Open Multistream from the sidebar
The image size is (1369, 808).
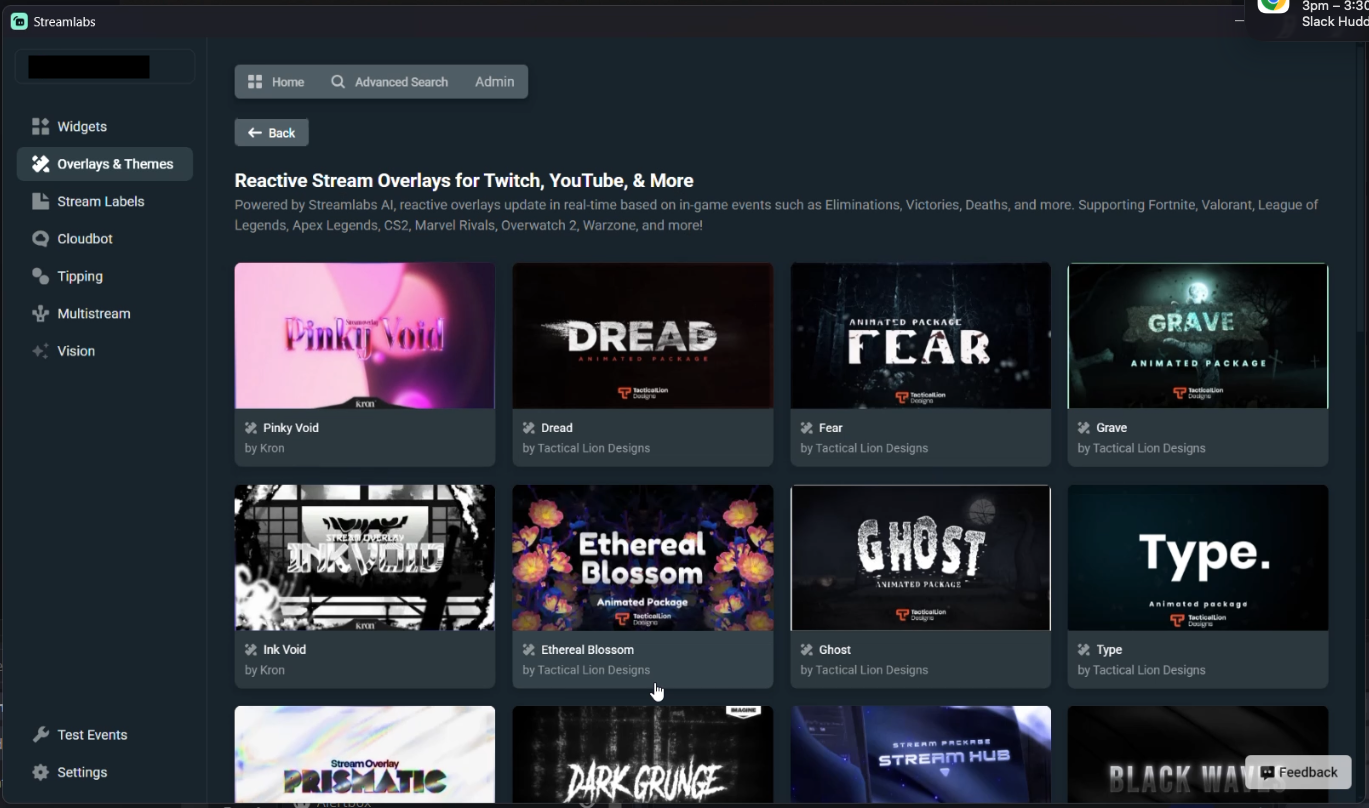[x=105, y=314]
